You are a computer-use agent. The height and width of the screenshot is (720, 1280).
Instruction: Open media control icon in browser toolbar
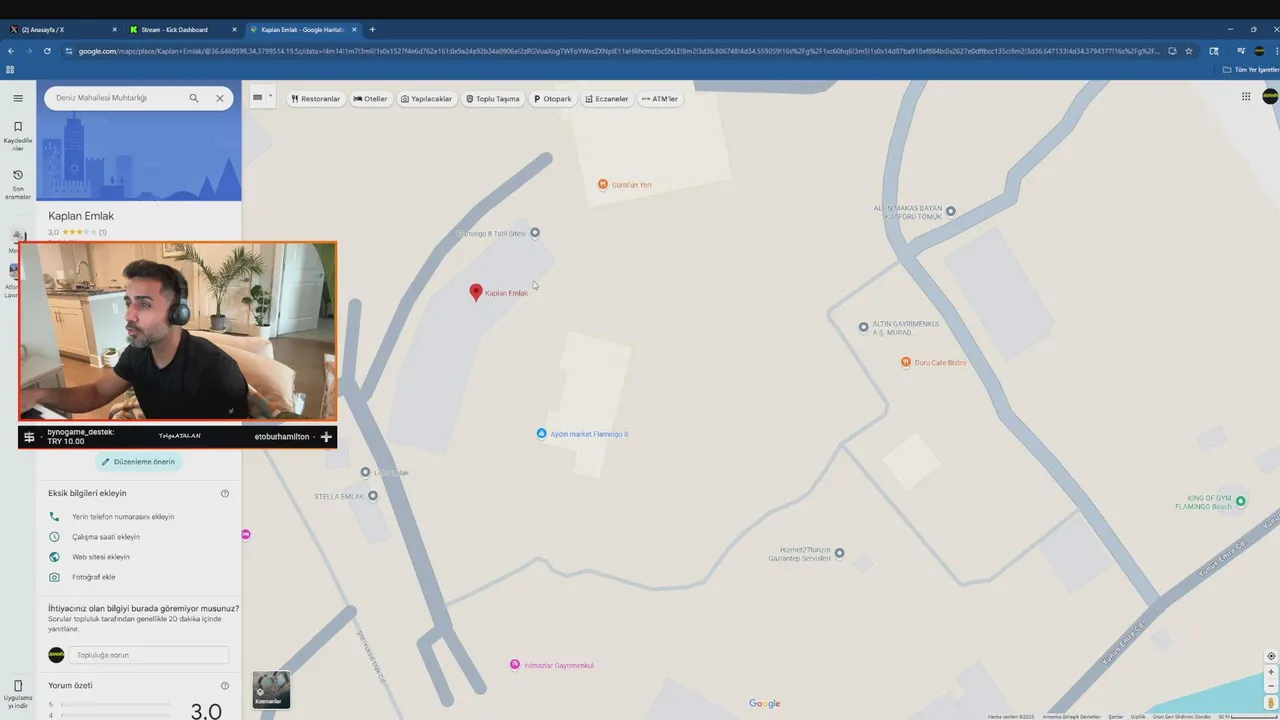click(x=1240, y=51)
